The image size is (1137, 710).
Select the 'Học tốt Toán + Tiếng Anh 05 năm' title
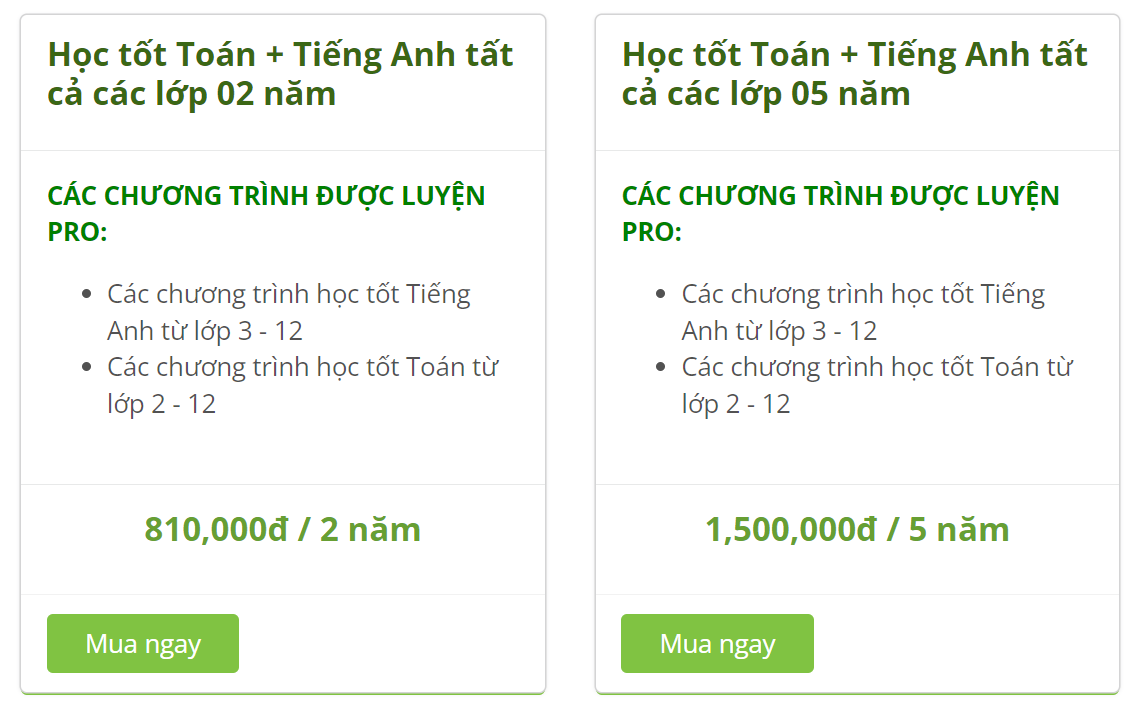click(855, 74)
